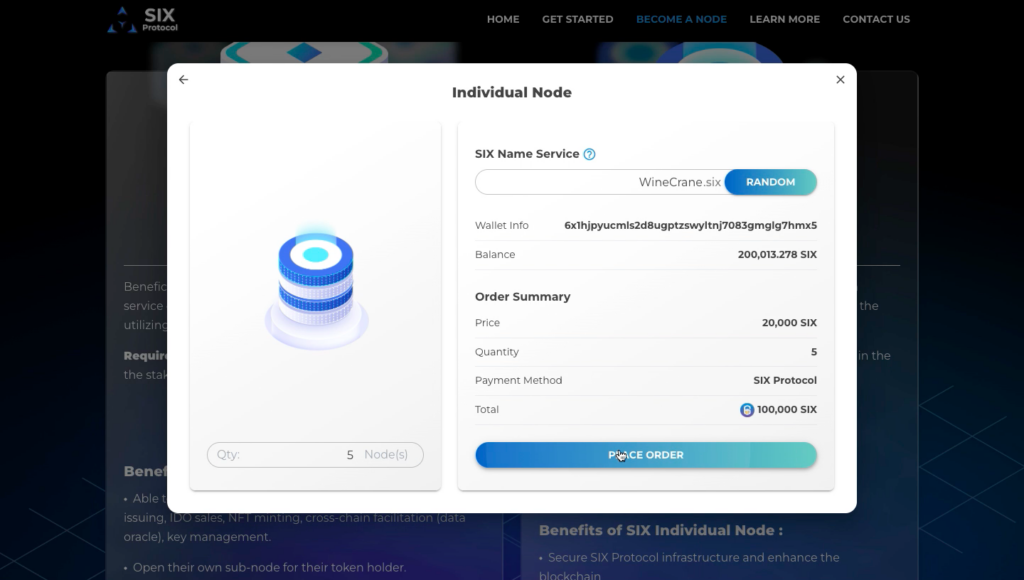
Task: Generate a RANDOM node name
Action: click(x=770, y=182)
